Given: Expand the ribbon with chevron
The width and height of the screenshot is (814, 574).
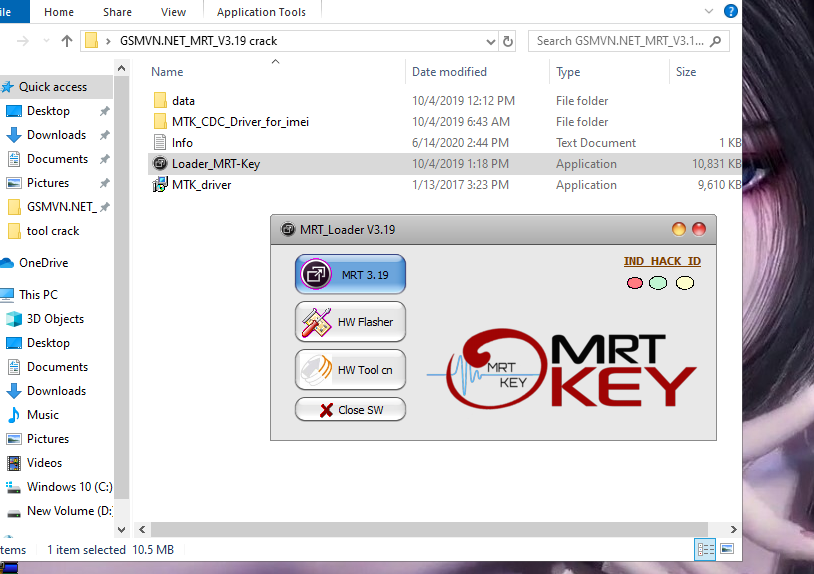Looking at the screenshot, I should pos(709,11).
